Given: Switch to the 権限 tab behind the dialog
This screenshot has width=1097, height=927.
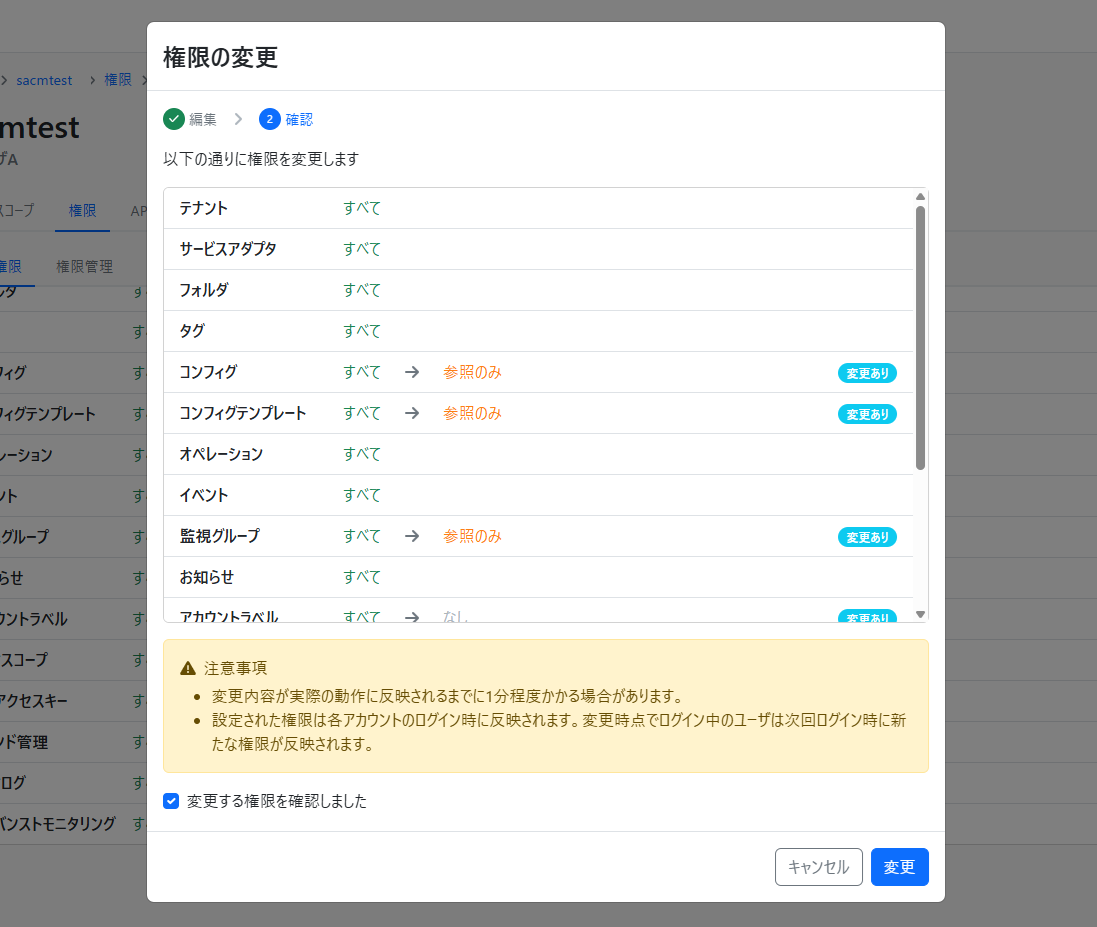Looking at the screenshot, I should (x=82, y=211).
